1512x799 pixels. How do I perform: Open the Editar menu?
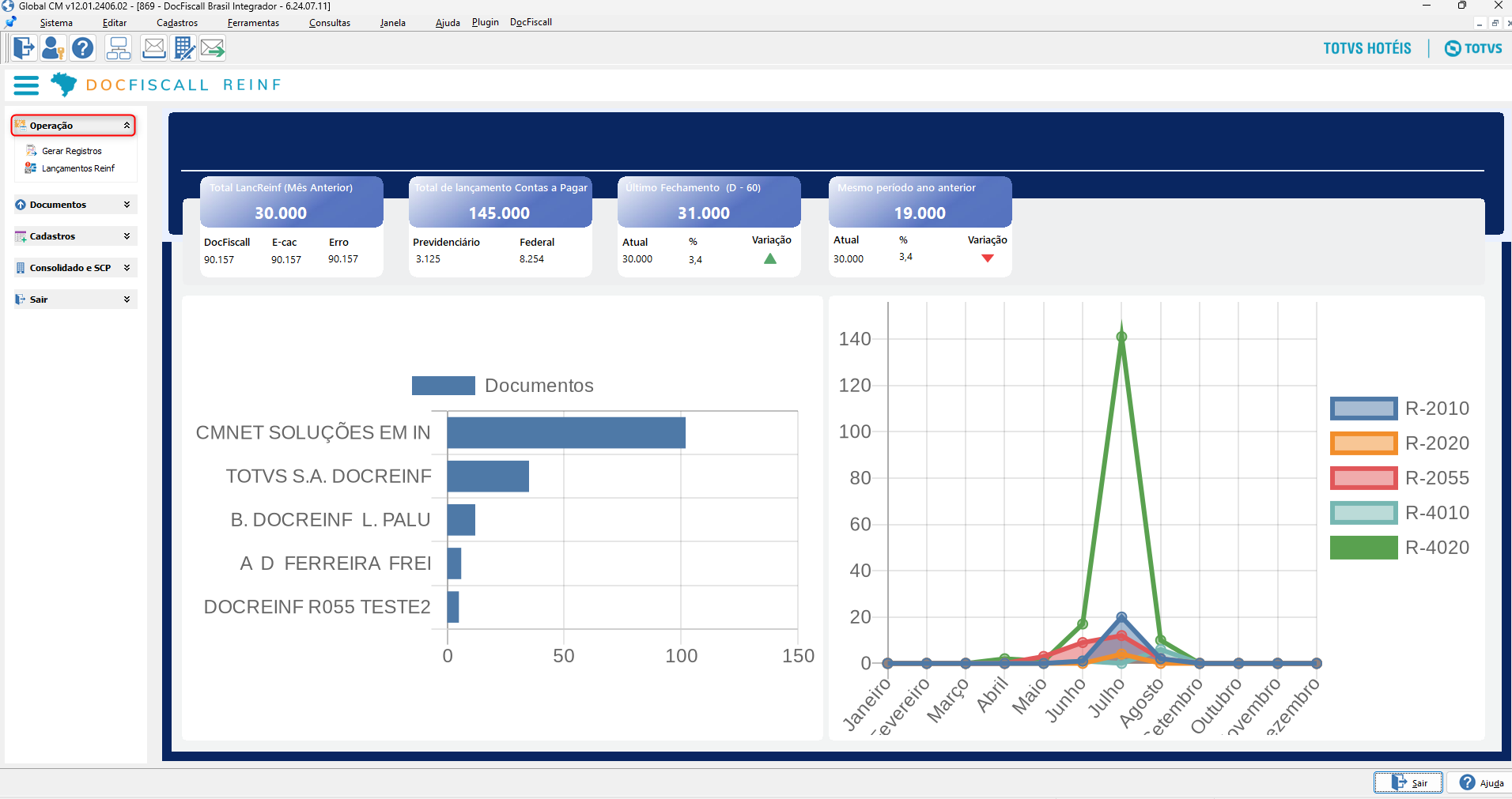pos(115,23)
